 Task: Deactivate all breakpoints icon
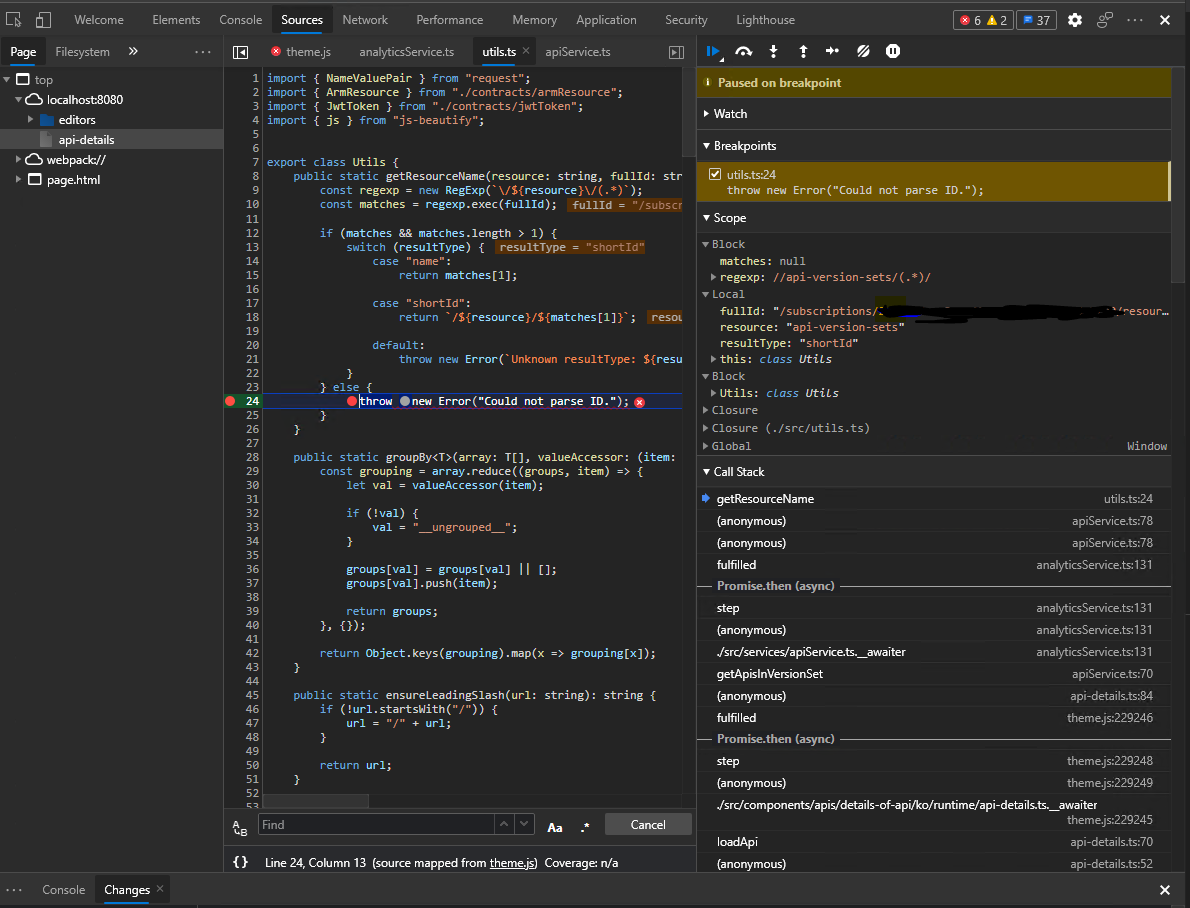(863, 51)
